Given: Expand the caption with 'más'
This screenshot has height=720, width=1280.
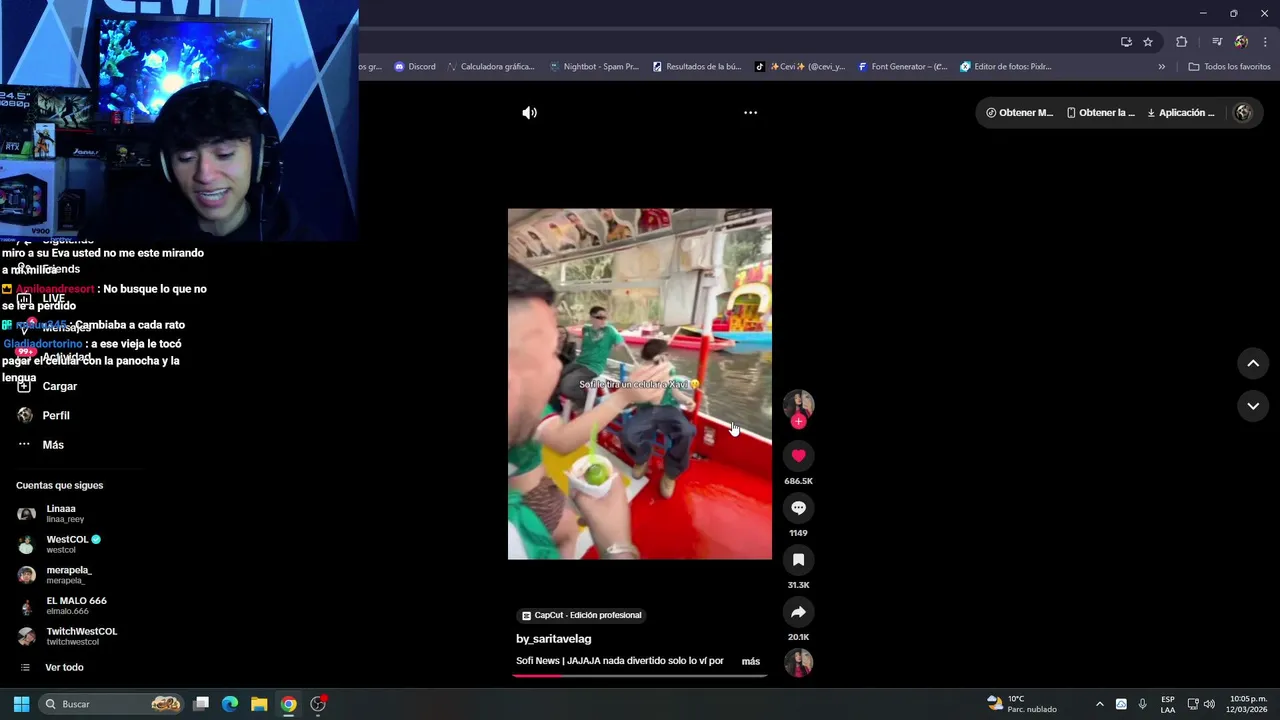Looking at the screenshot, I should click(751, 661).
